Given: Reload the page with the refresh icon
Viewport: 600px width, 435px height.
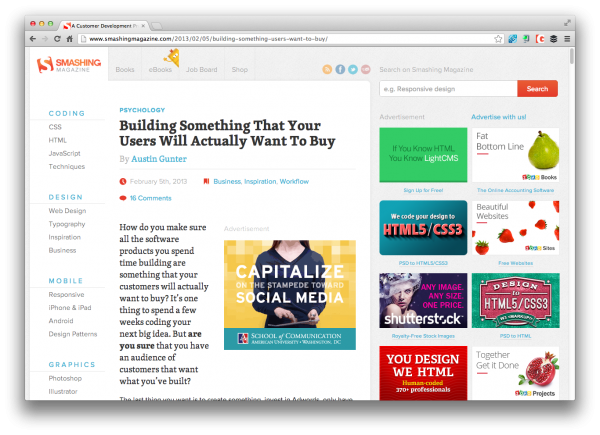Looking at the screenshot, I should click(57, 39).
